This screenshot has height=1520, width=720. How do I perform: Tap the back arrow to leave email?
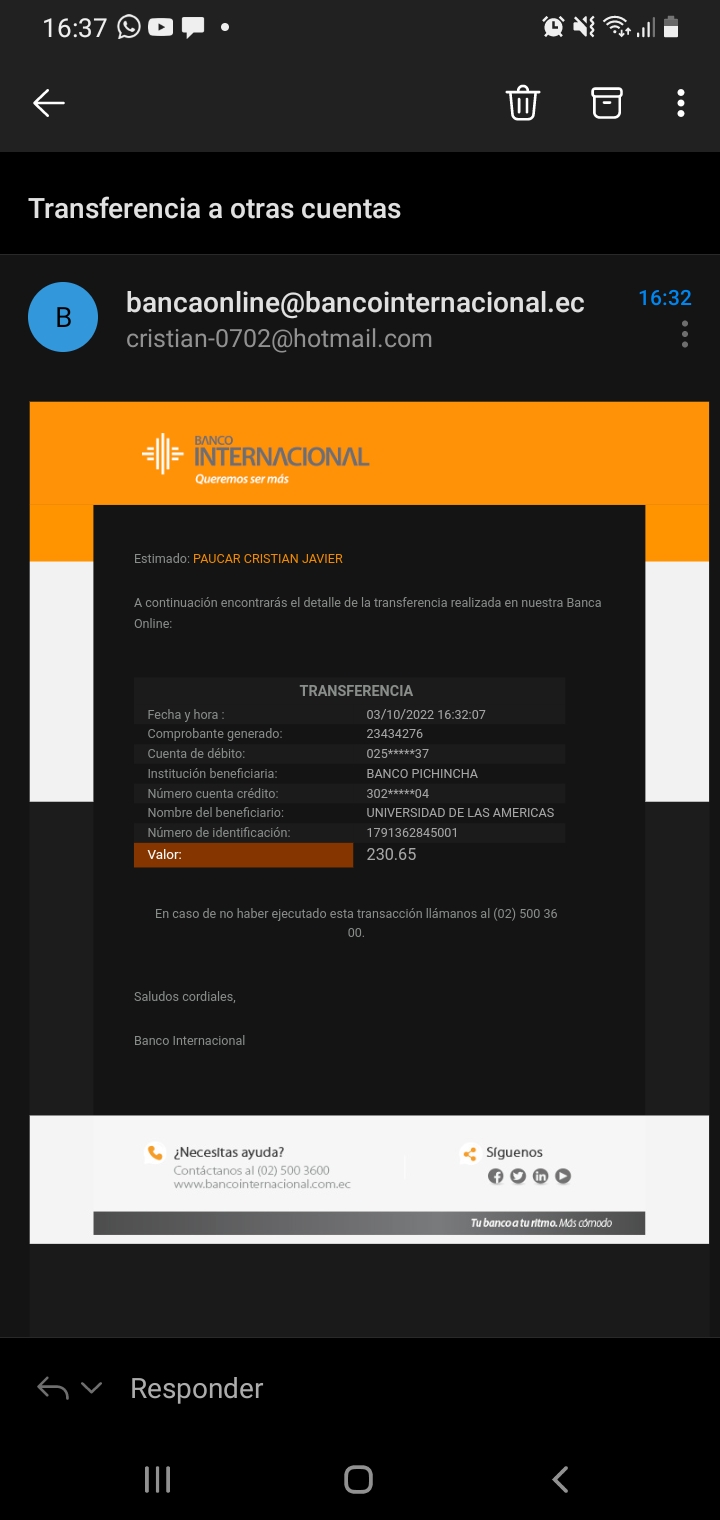pyautogui.click(x=48, y=103)
